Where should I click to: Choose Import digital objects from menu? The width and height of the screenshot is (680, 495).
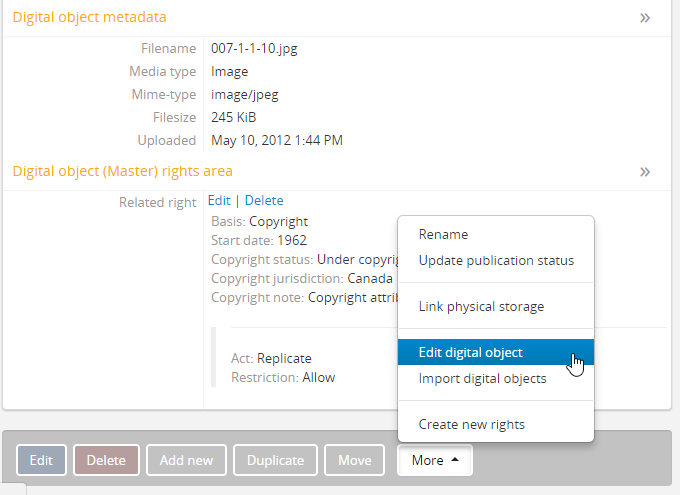click(x=482, y=378)
